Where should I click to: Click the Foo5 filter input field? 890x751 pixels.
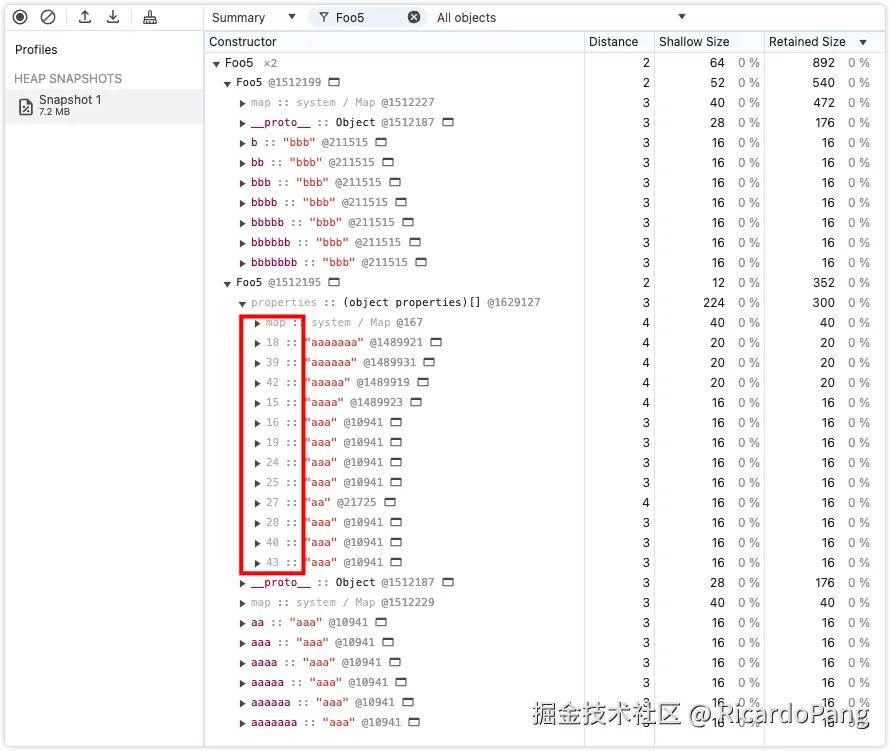(x=368, y=18)
